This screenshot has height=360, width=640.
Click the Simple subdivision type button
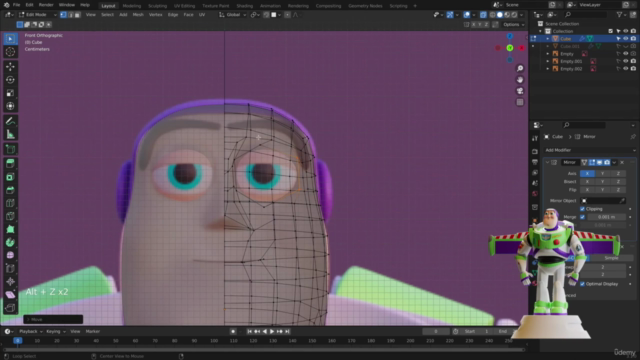coord(611,258)
